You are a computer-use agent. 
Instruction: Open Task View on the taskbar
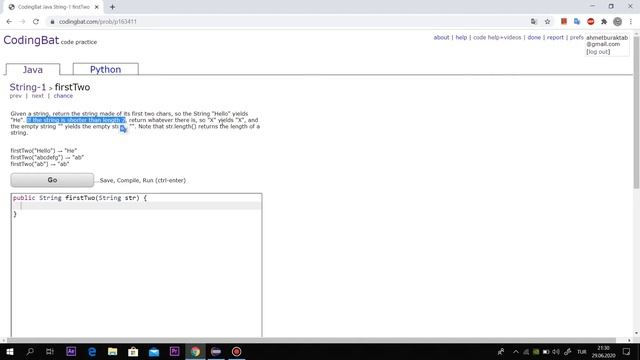50,351
